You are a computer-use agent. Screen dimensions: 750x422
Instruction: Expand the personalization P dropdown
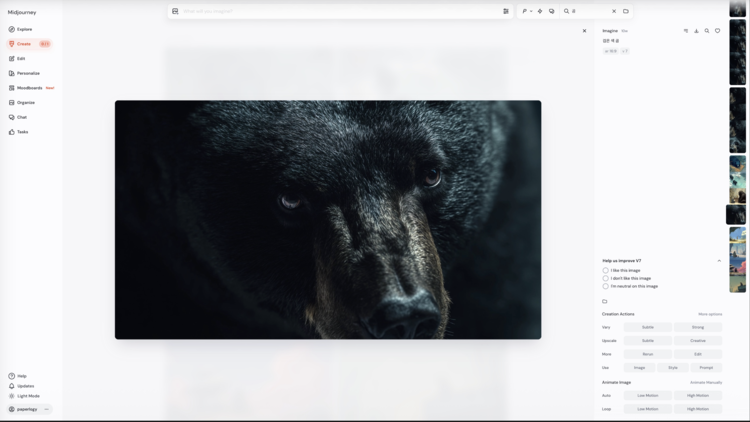pos(527,11)
